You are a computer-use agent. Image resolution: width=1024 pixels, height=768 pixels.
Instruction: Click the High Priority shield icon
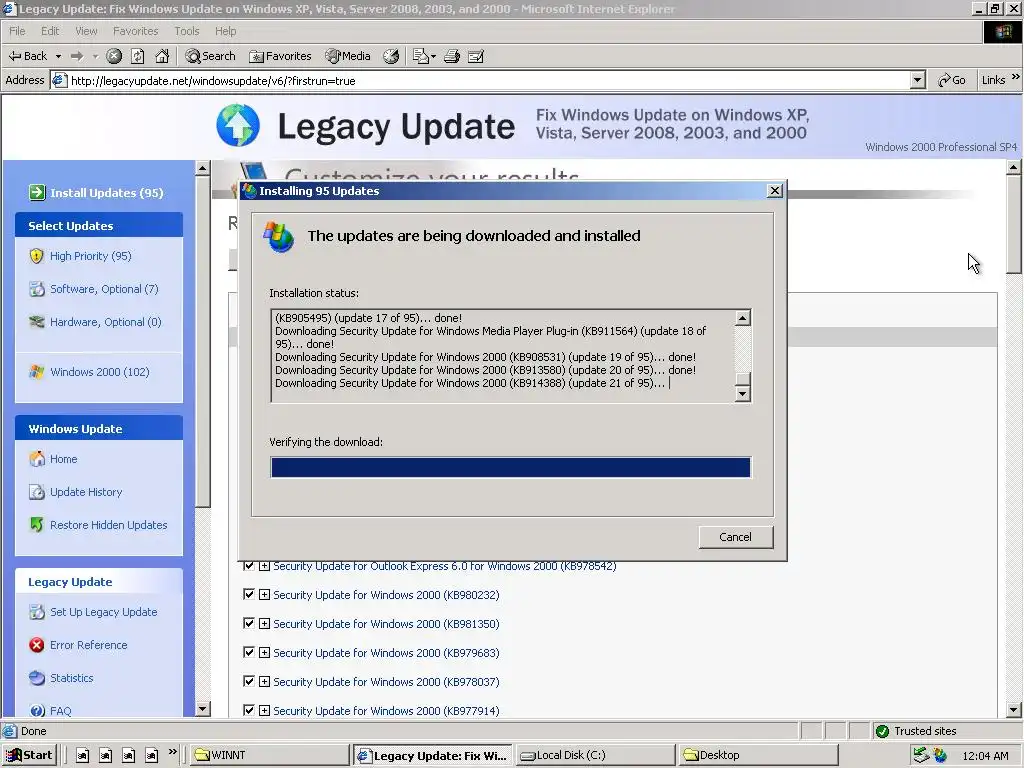(x=37, y=256)
